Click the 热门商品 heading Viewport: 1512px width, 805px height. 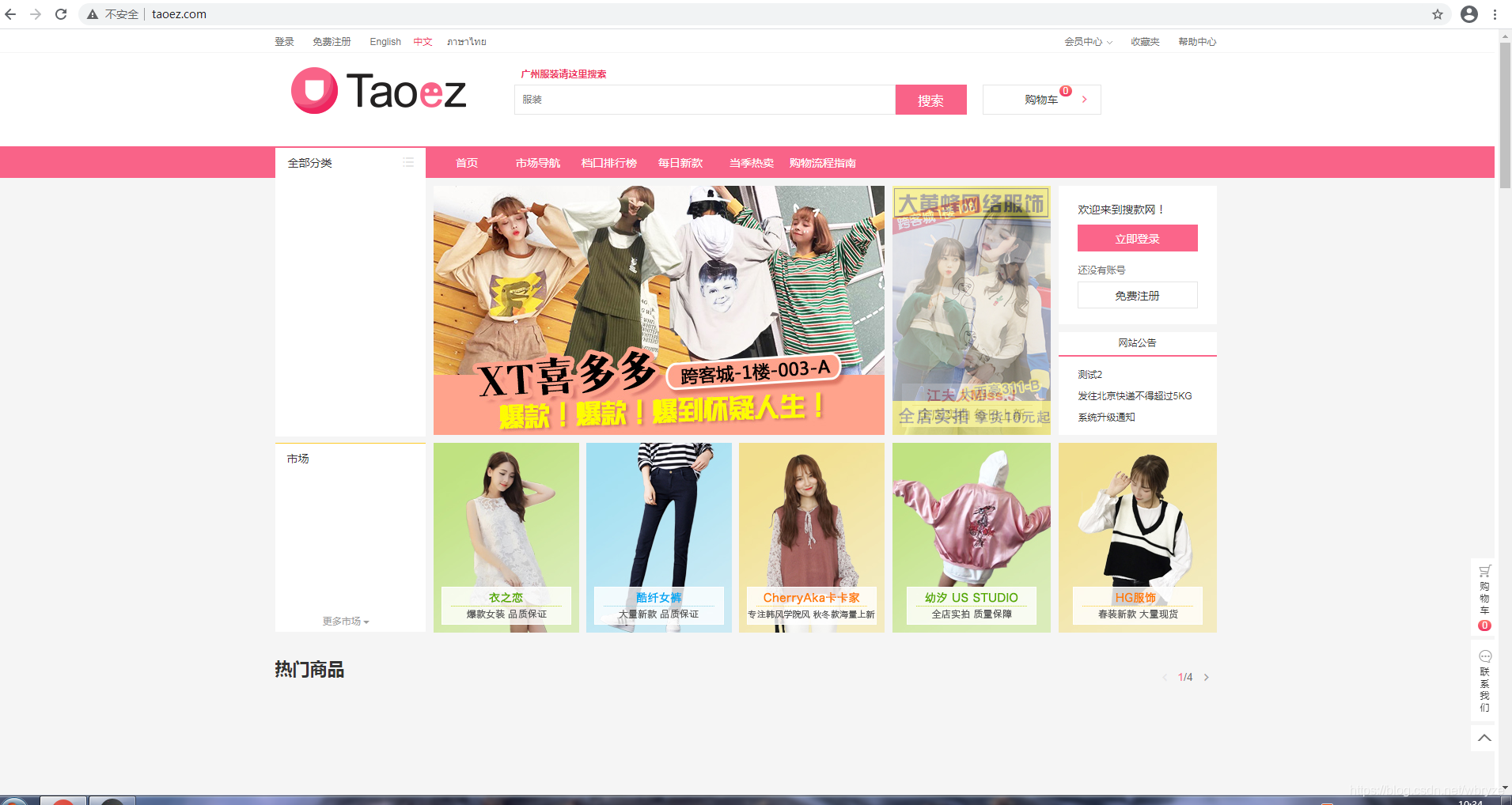point(309,670)
